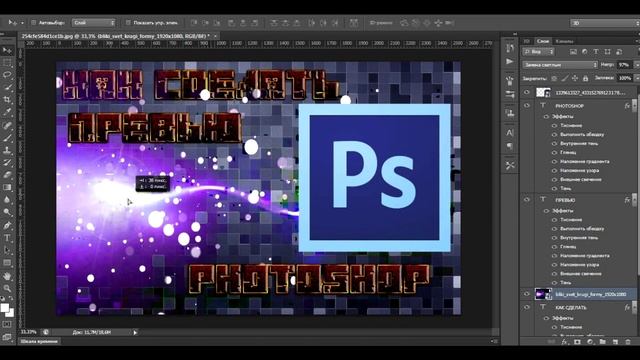640x360 pixels.
Task: Toggle Показать упр. элем. checkbox
Action: click(128, 23)
